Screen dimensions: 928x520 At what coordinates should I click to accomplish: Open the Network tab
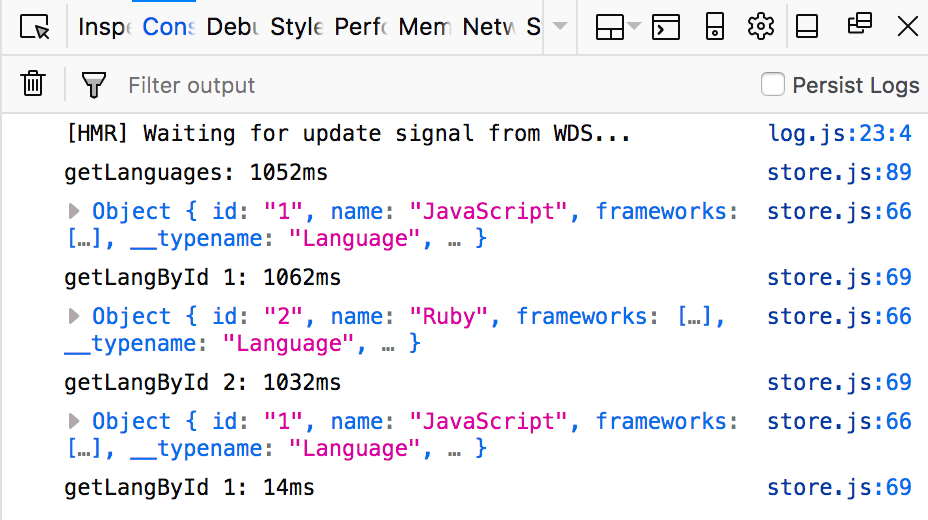488,27
